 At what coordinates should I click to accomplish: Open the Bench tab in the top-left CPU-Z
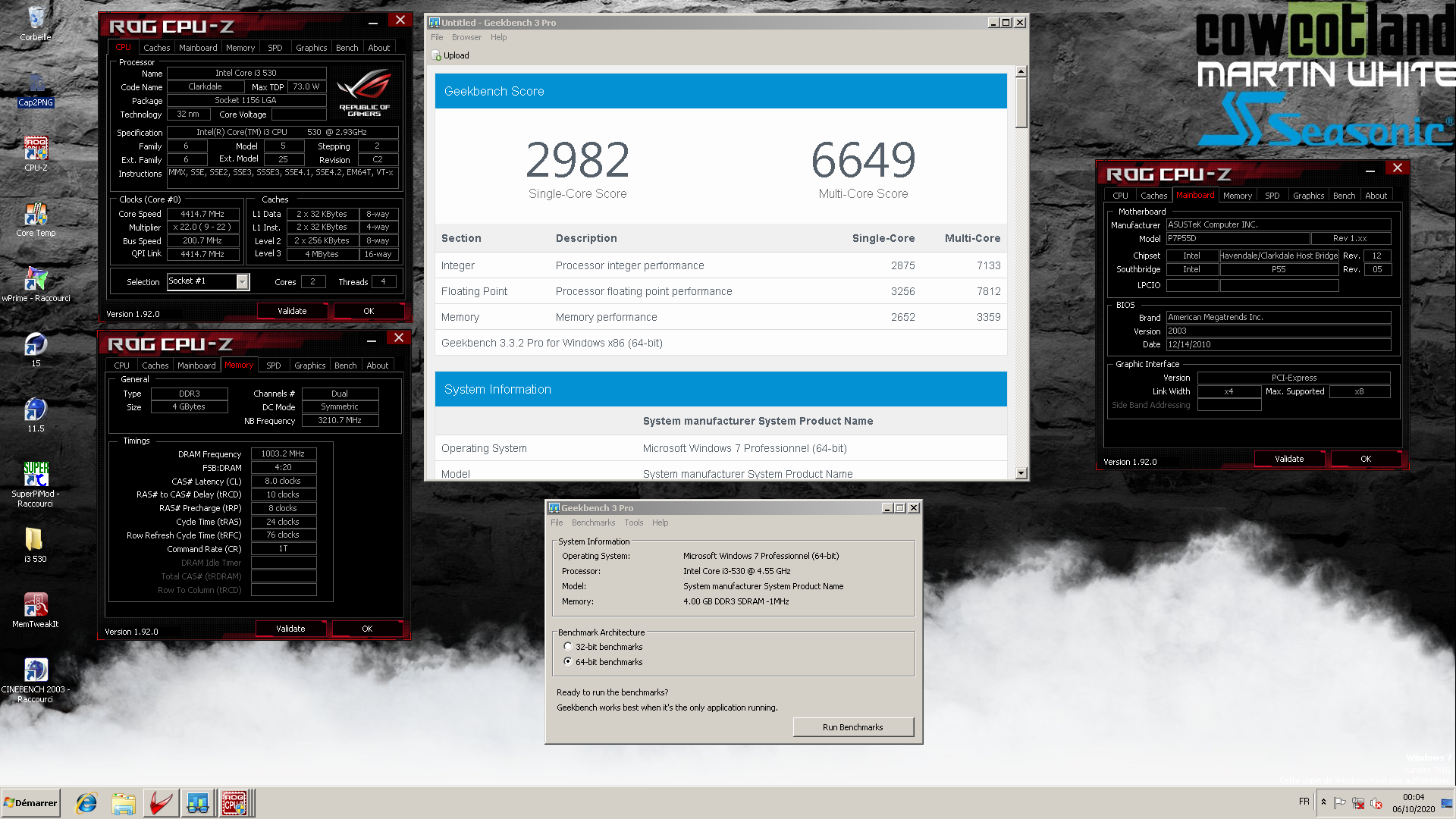[347, 48]
